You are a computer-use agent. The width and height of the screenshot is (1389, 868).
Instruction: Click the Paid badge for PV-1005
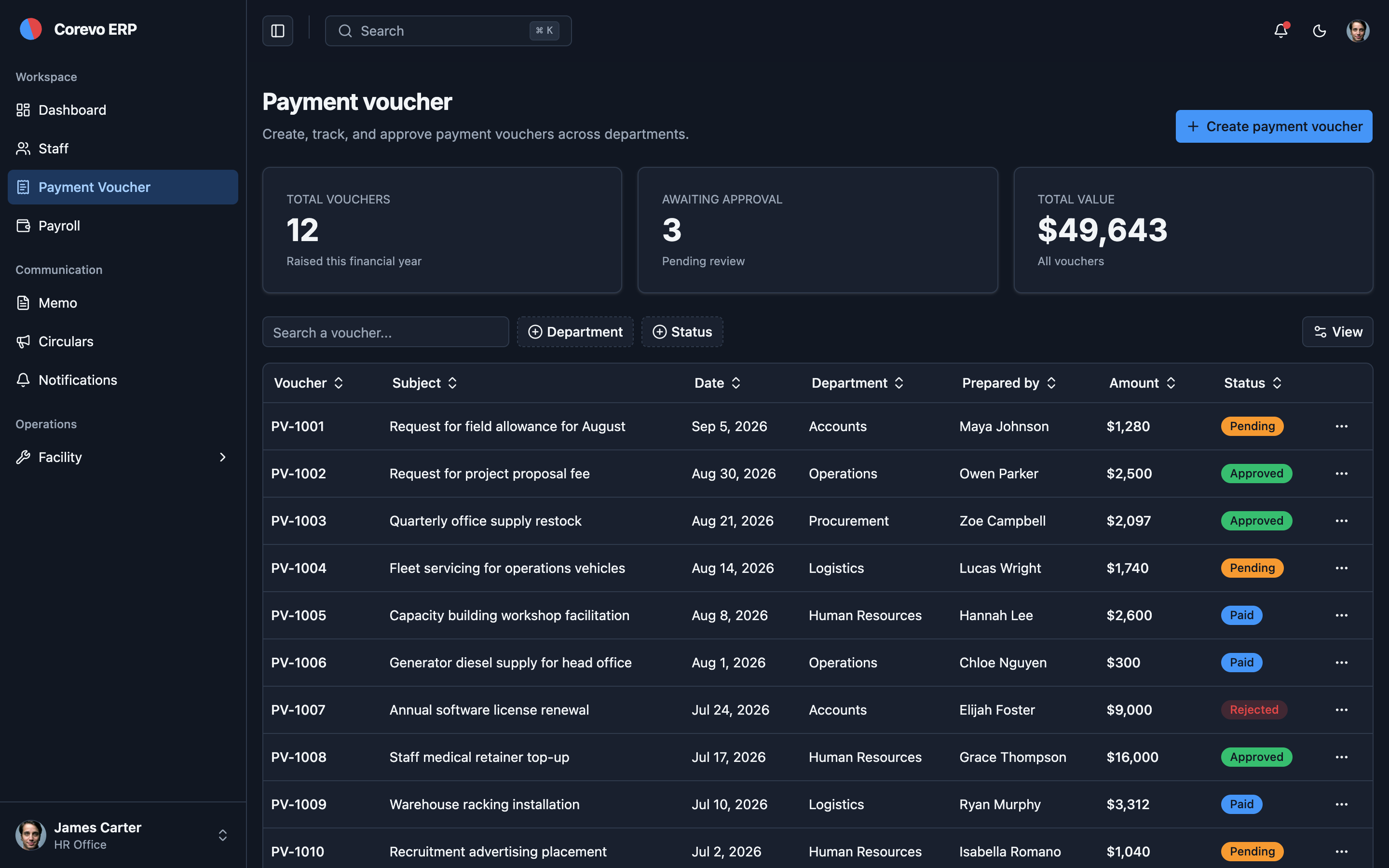[1241, 615]
